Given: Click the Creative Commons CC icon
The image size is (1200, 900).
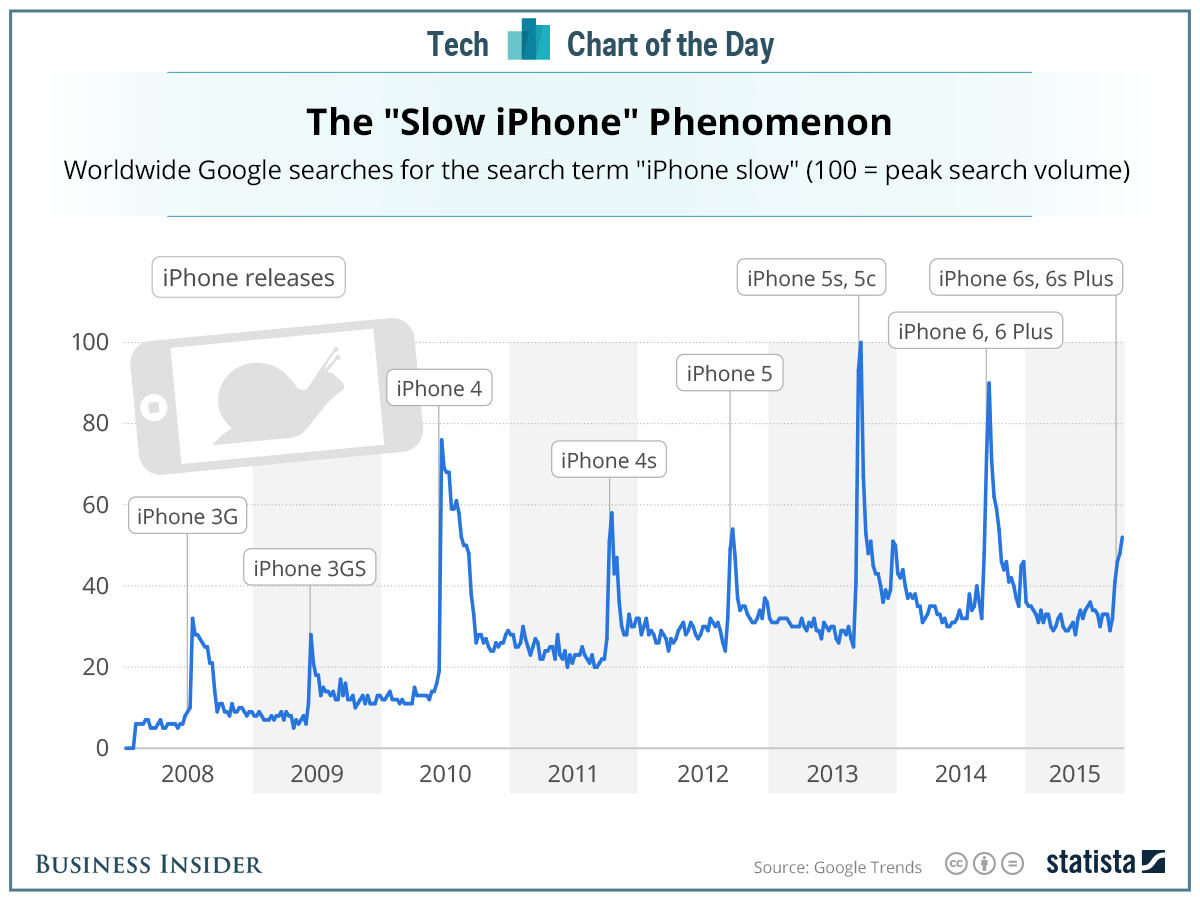Looking at the screenshot, I should [x=957, y=864].
